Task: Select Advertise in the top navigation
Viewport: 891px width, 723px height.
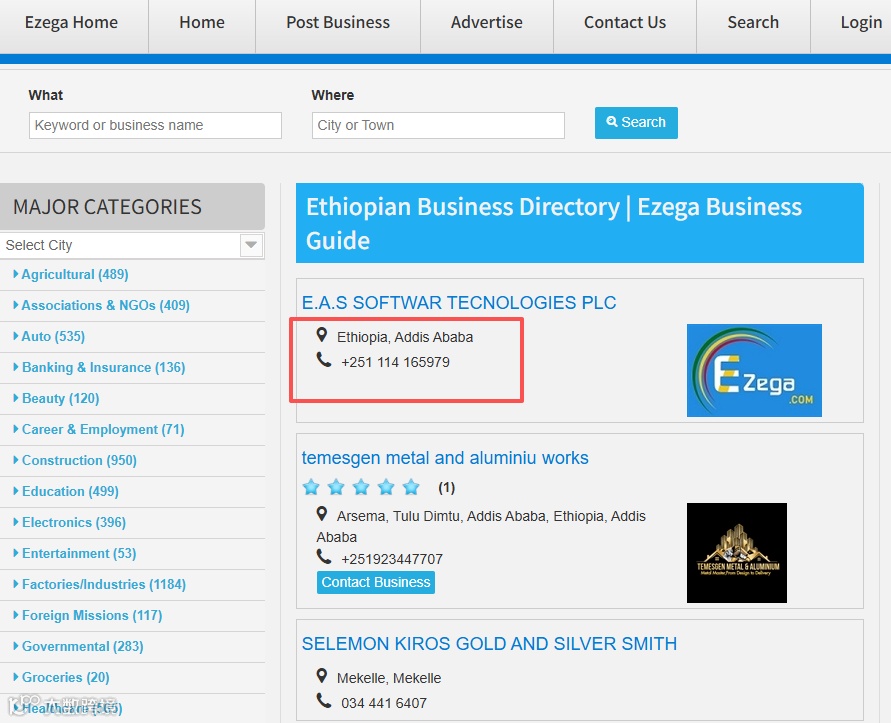Action: coord(486,23)
